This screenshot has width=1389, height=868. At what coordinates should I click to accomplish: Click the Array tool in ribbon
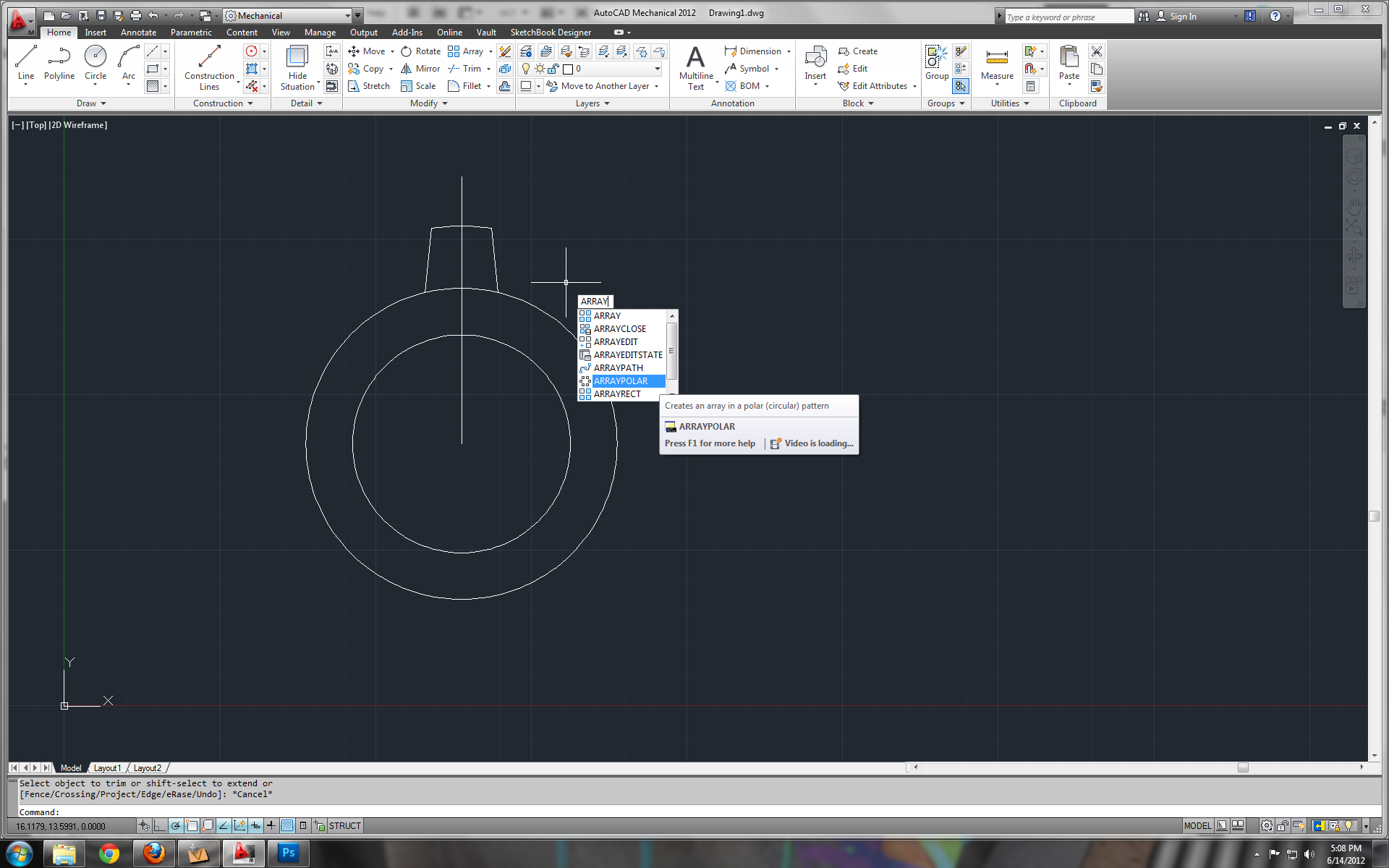pos(465,51)
